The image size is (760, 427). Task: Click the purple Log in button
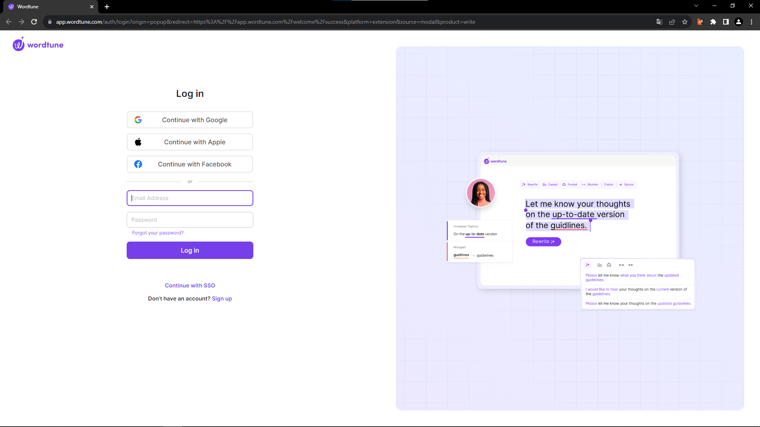point(190,250)
